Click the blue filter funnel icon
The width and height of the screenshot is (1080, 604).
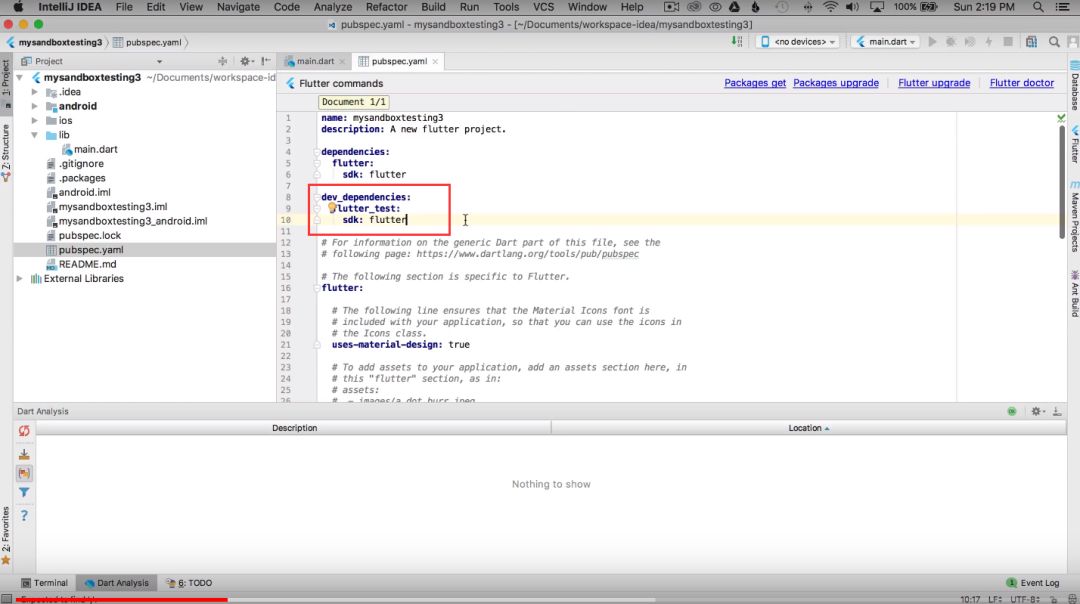click(24, 492)
